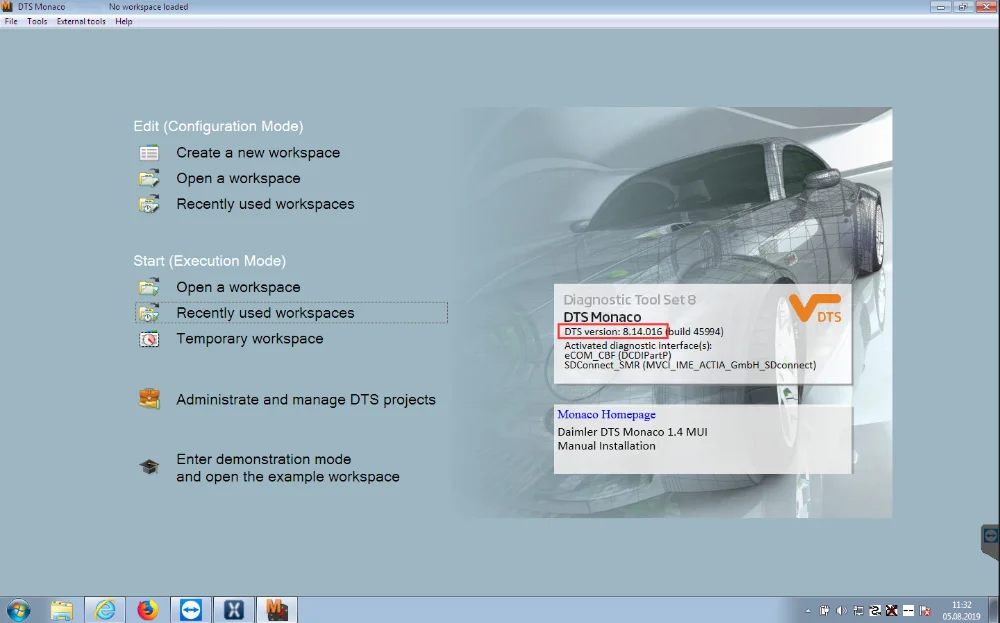1000x623 pixels.
Task: Click the build 45994 text
Action: tap(695, 332)
